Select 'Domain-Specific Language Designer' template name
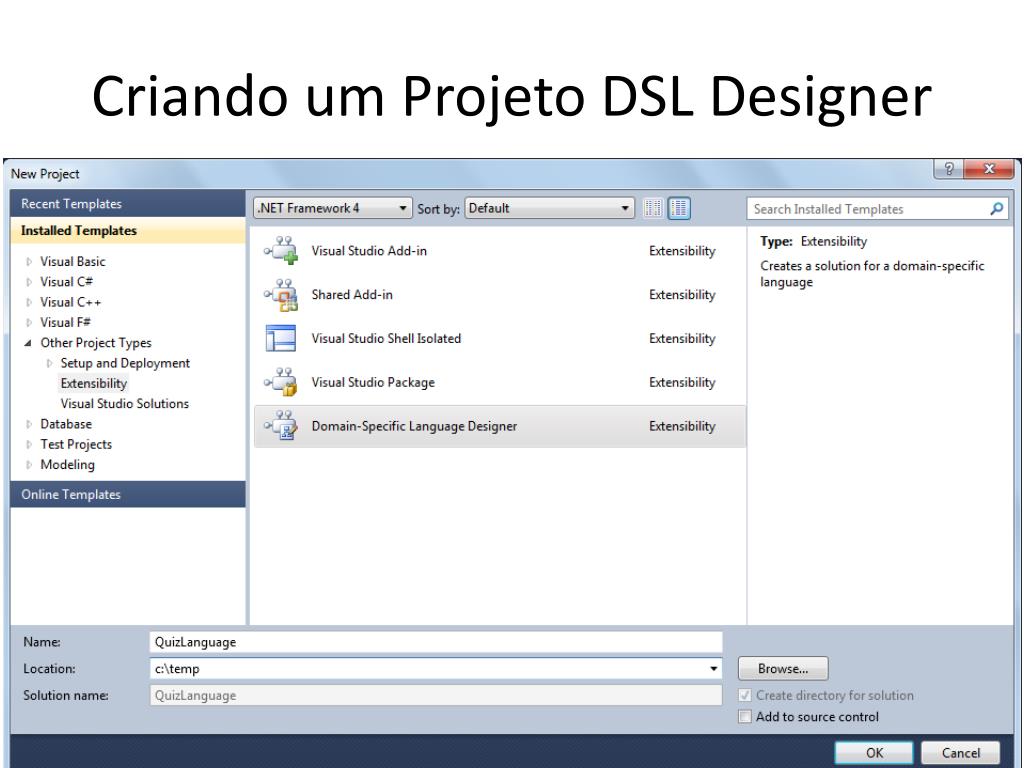The image size is (1024, 768). (x=414, y=426)
